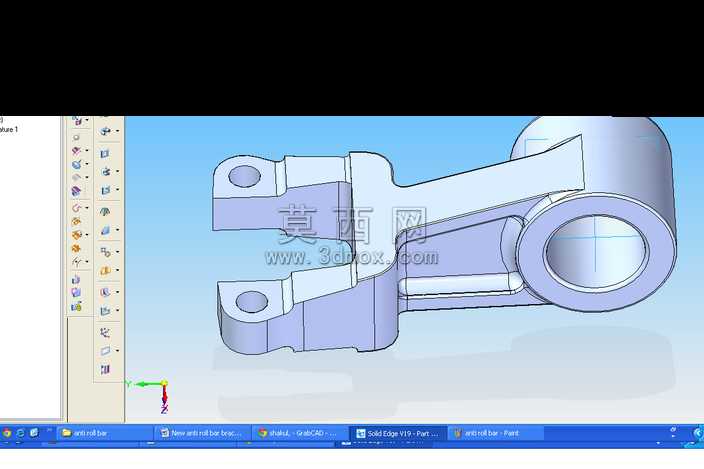The image size is (704, 469).
Task: Open dropdown arrow beside the purple-pink feature icon
Action: click(x=87, y=151)
